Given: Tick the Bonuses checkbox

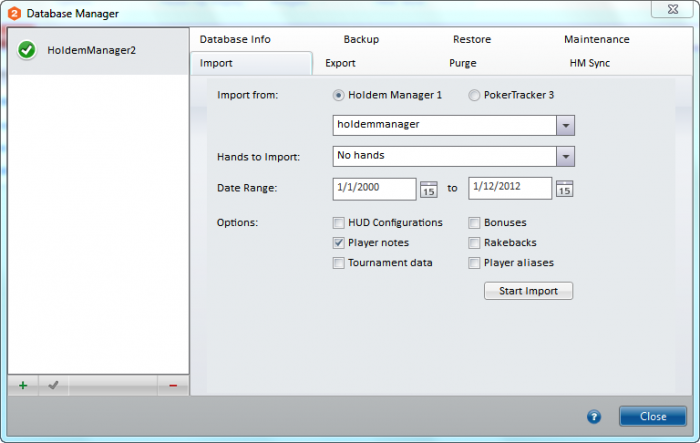Looking at the screenshot, I should (474, 222).
